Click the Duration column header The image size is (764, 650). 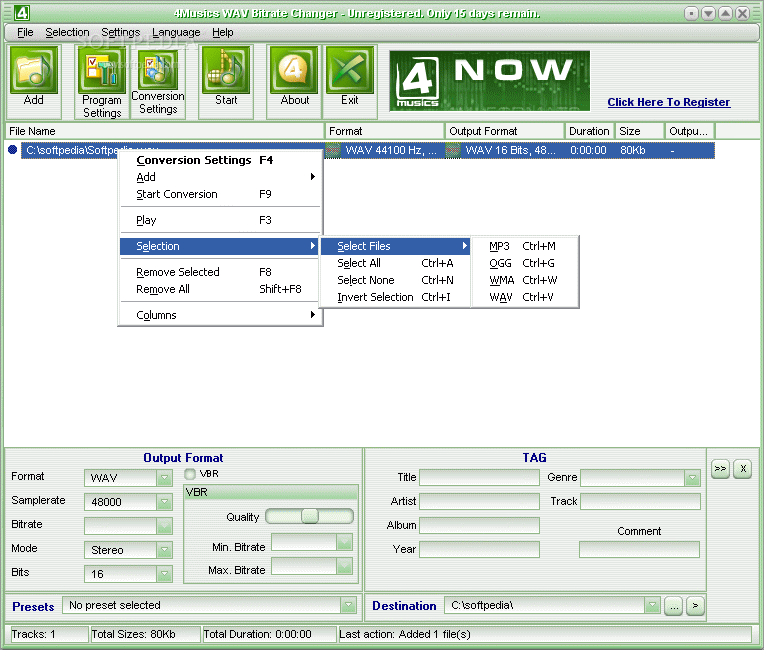pos(589,131)
